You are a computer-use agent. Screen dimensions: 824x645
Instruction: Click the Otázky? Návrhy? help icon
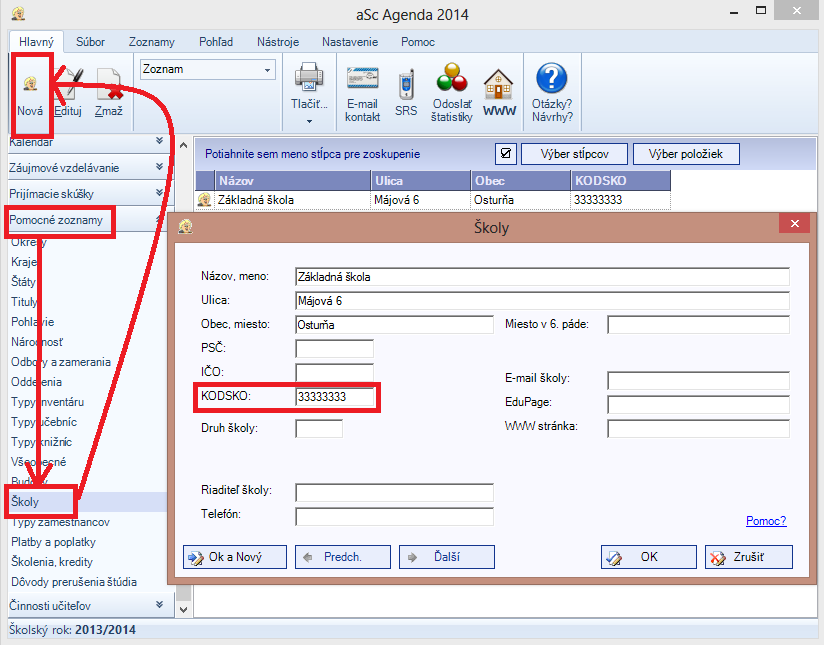click(552, 77)
